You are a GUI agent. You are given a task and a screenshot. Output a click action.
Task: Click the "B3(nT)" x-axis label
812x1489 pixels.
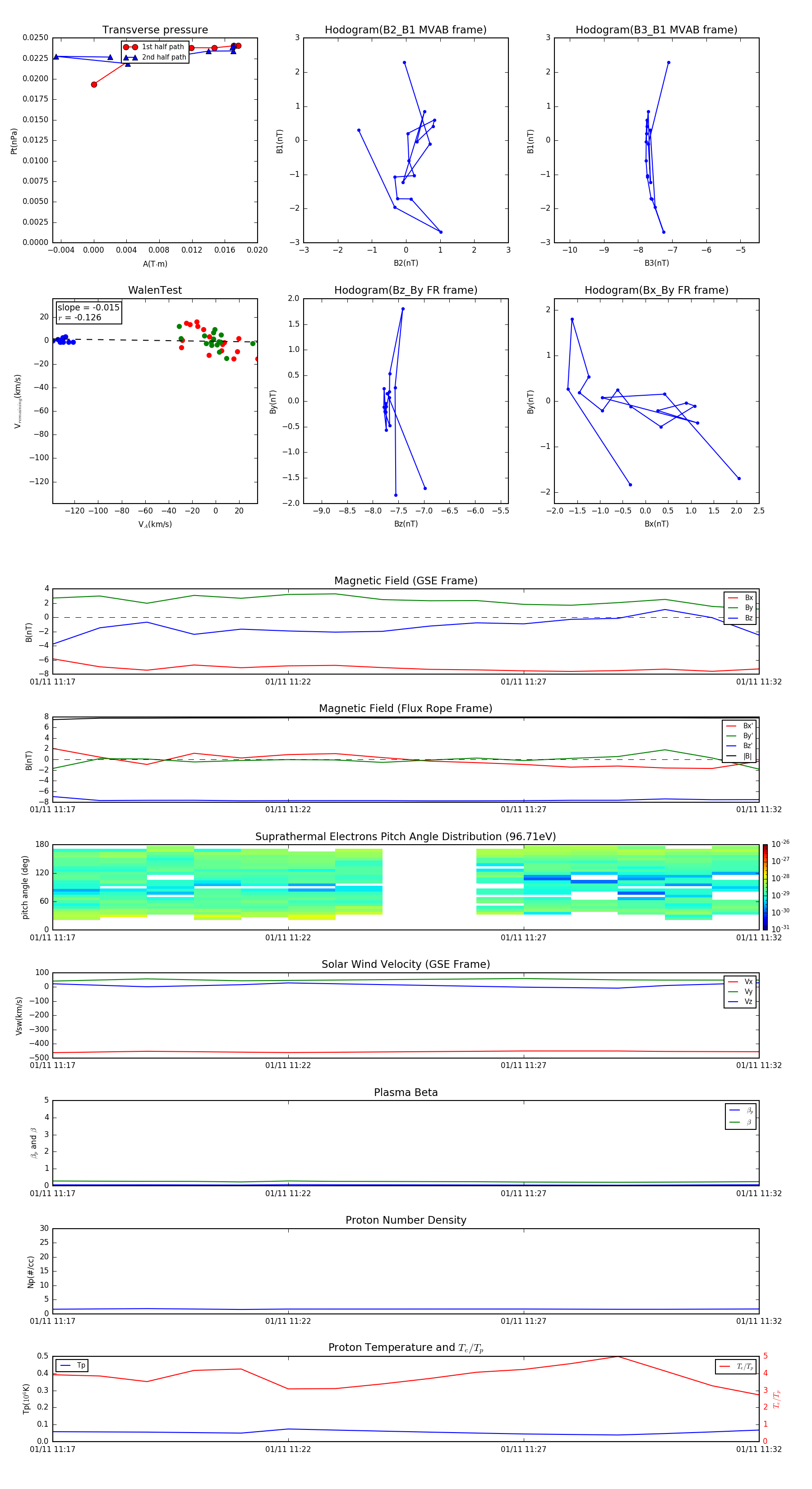point(656,263)
